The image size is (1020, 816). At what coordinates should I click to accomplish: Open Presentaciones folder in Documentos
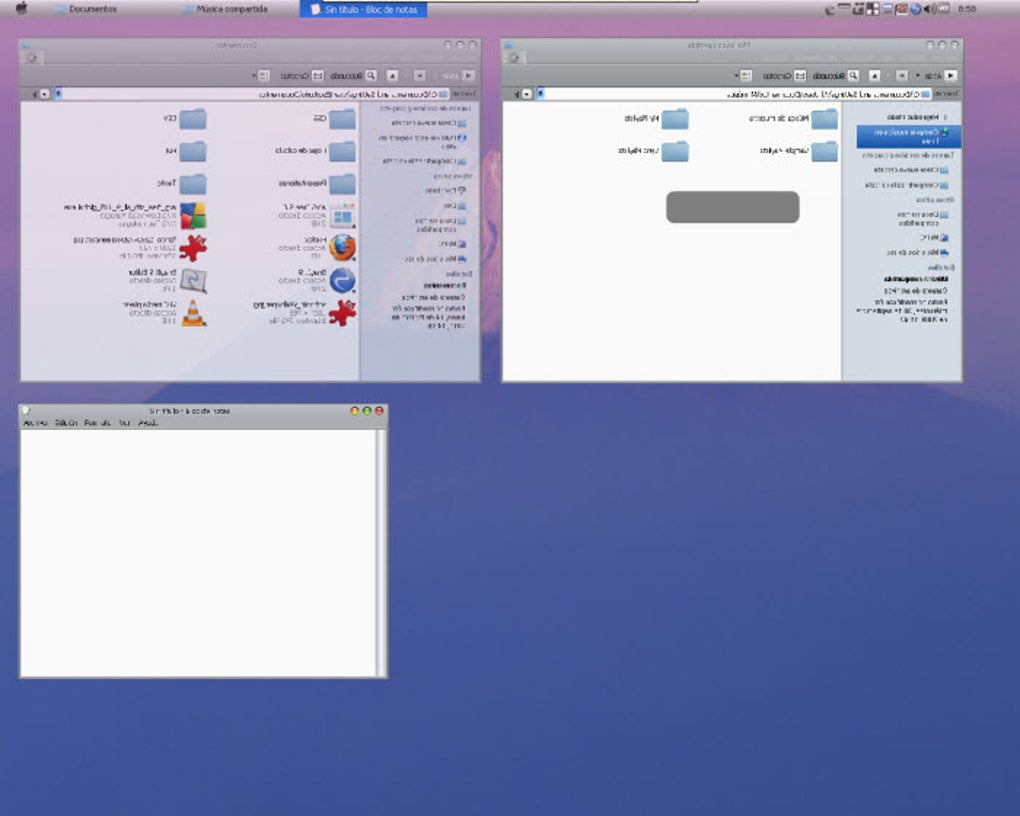317,183
